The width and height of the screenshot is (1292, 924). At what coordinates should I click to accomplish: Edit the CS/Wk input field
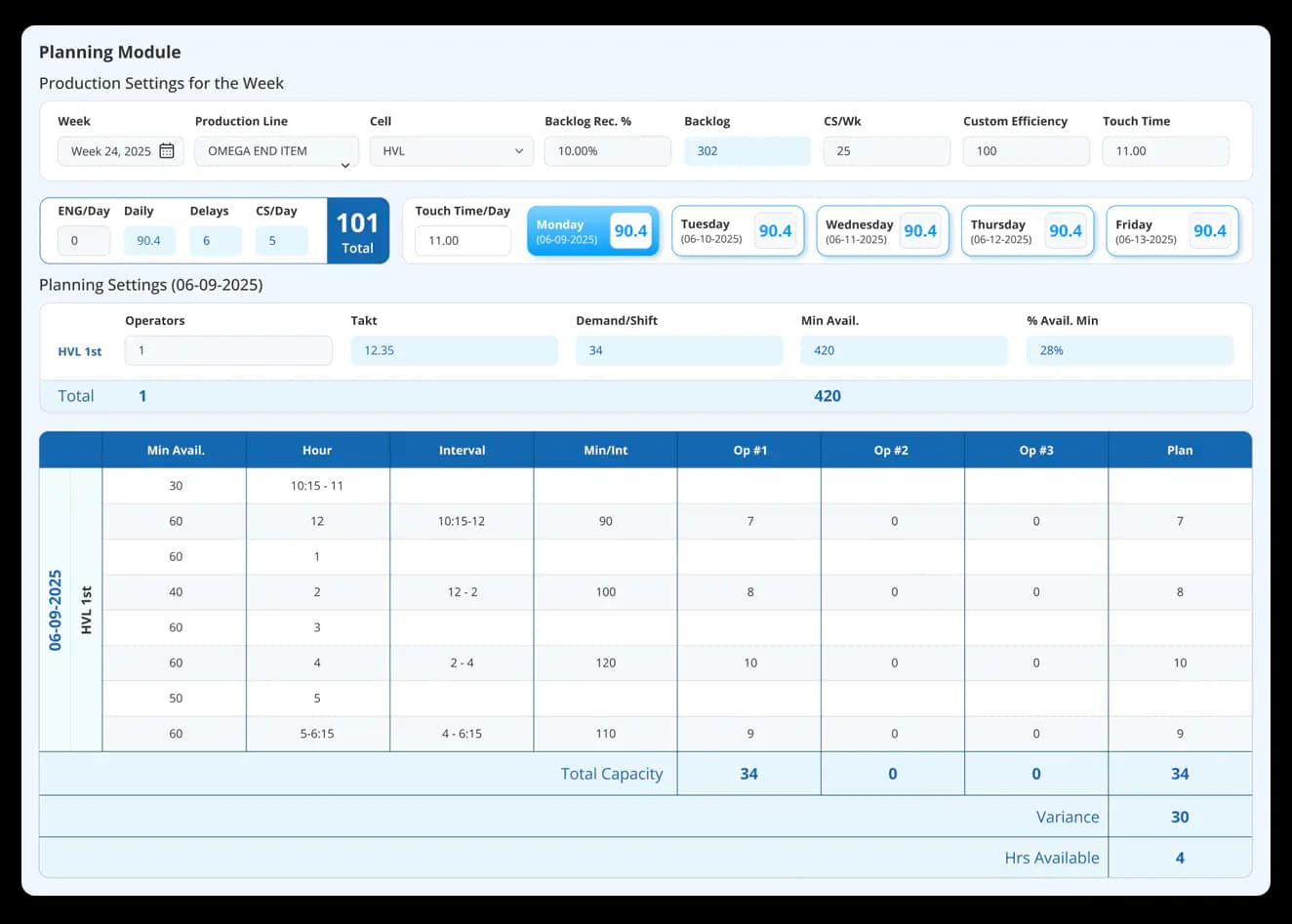pyautogui.click(x=886, y=151)
